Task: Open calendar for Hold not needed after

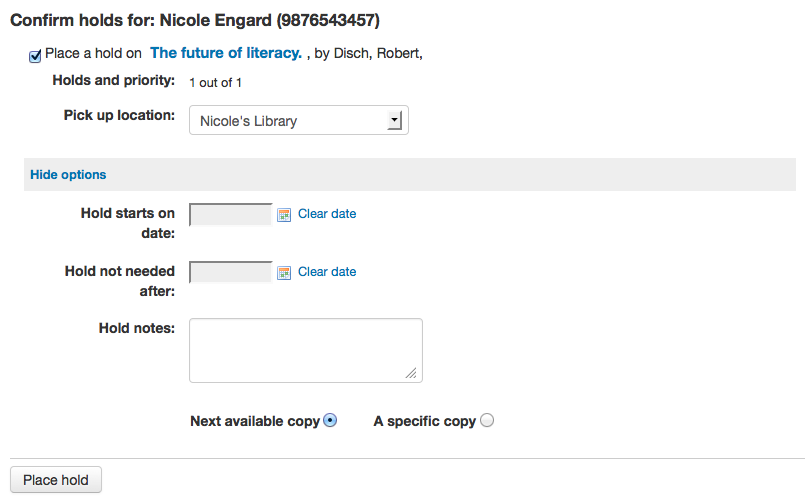Action: point(284,273)
